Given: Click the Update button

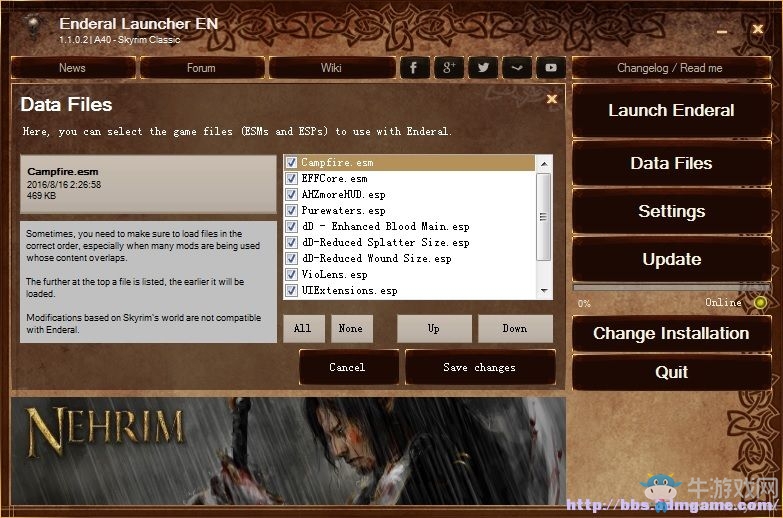Looking at the screenshot, I should [672, 259].
